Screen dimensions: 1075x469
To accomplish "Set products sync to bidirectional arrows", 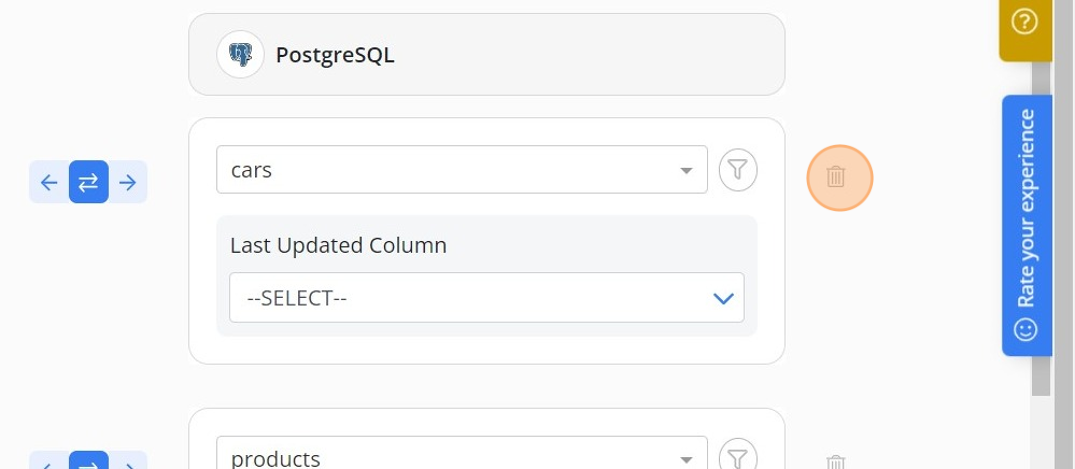I will click(x=88, y=461).
